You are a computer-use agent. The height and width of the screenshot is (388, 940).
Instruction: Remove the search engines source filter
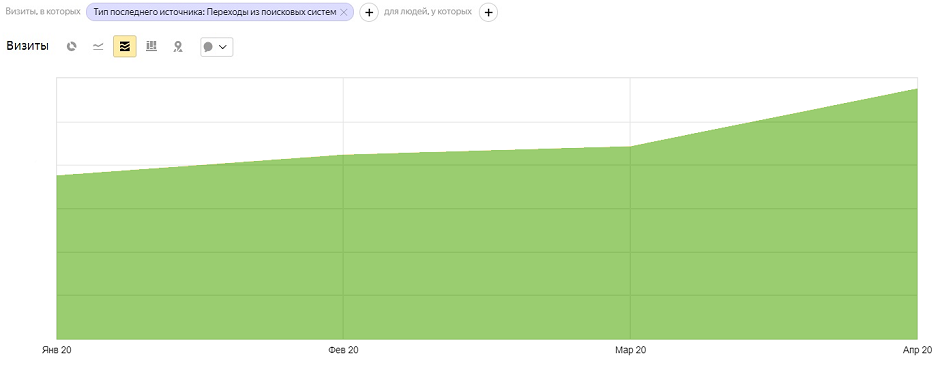(x=344, y=12)
